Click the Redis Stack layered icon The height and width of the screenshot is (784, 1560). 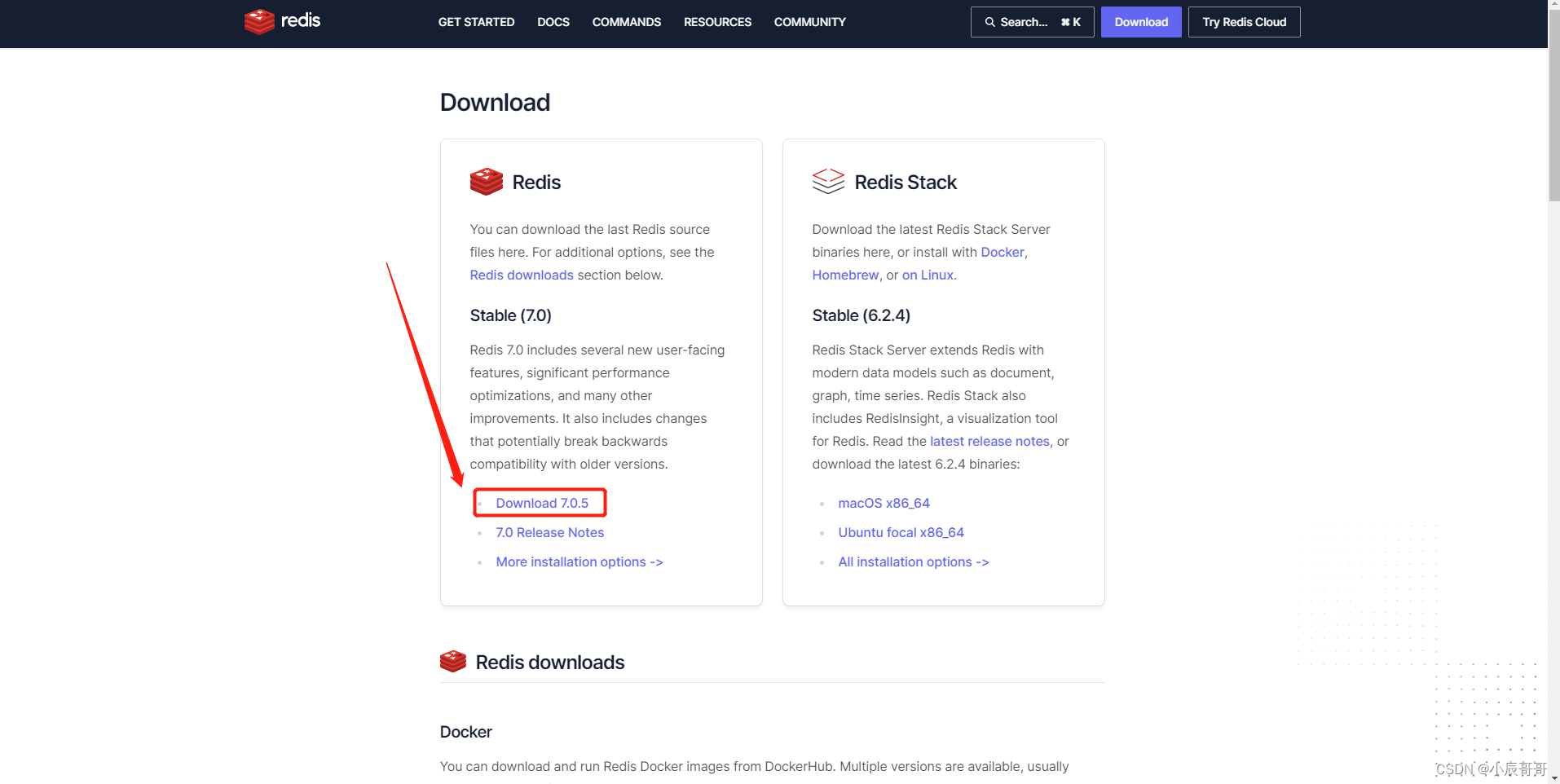coord(828,181)
